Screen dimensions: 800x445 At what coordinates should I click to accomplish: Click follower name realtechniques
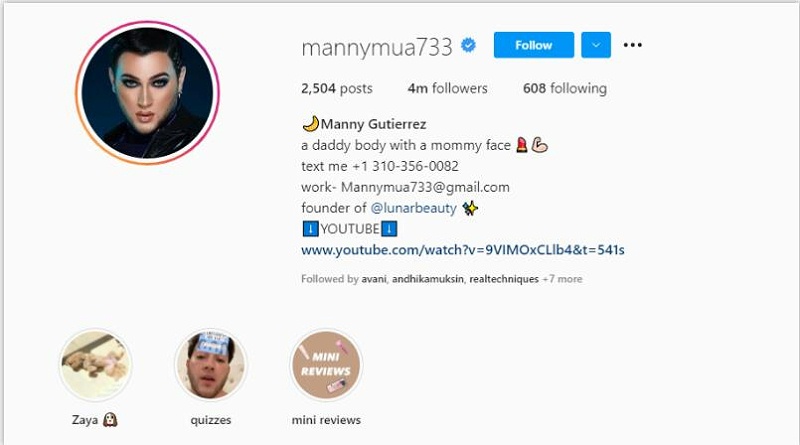(x=504, y=279)
